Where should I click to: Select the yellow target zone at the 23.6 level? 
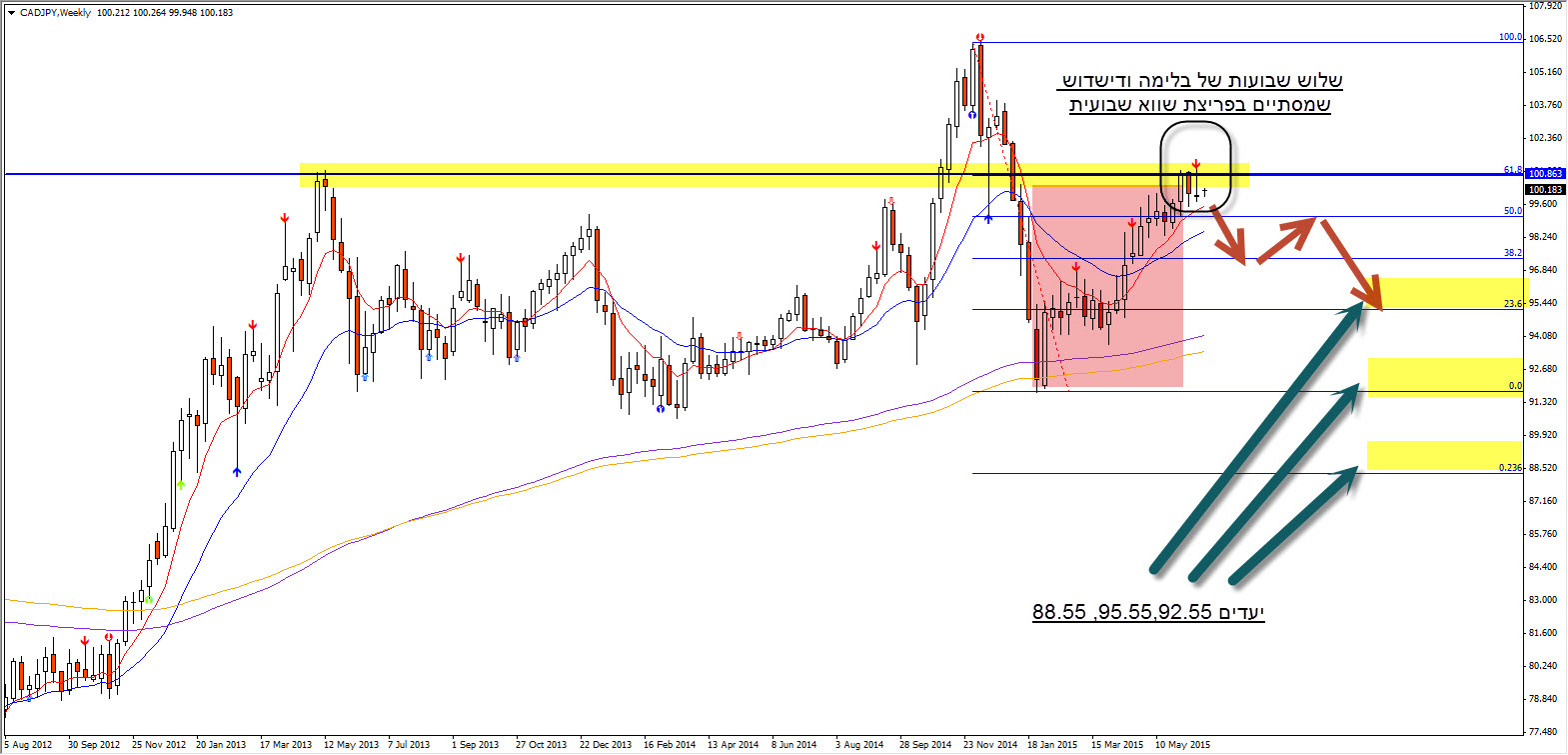tap(1449, 293)
